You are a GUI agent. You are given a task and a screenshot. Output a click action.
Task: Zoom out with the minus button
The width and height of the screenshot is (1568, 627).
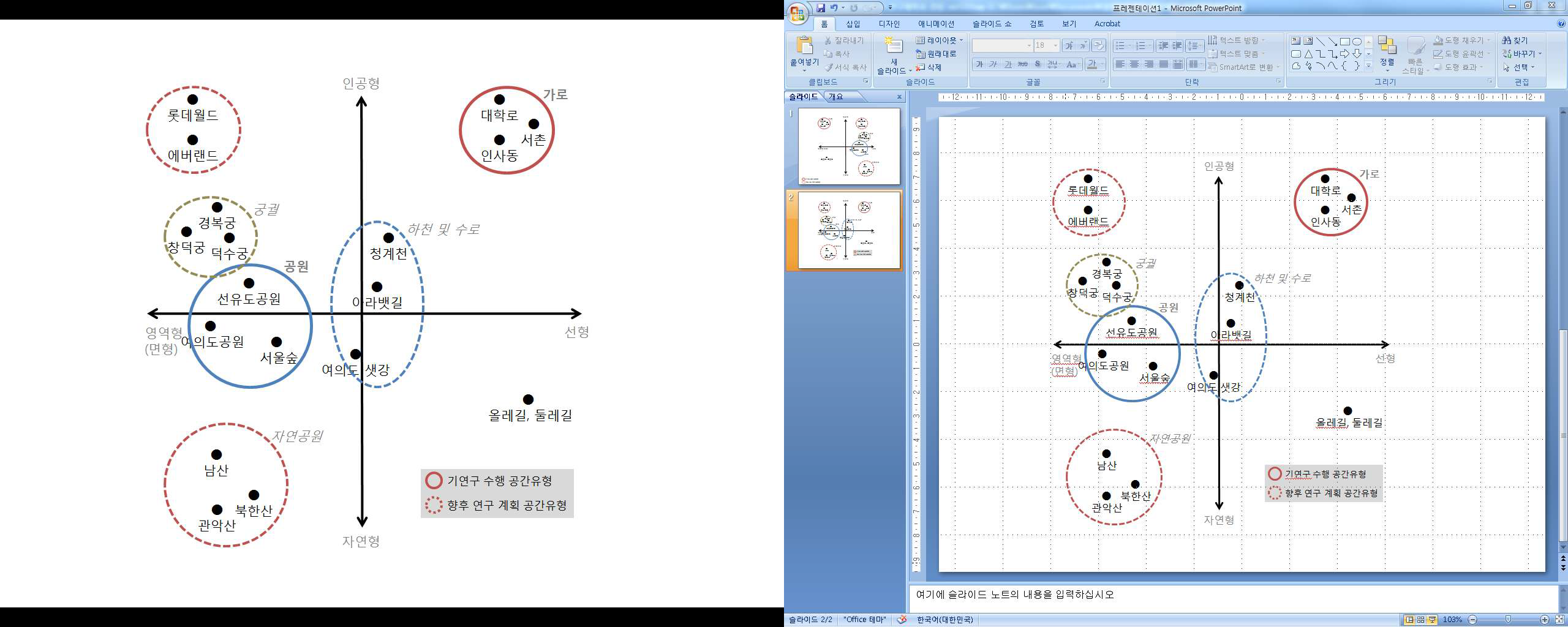(x=1472, y=620)
